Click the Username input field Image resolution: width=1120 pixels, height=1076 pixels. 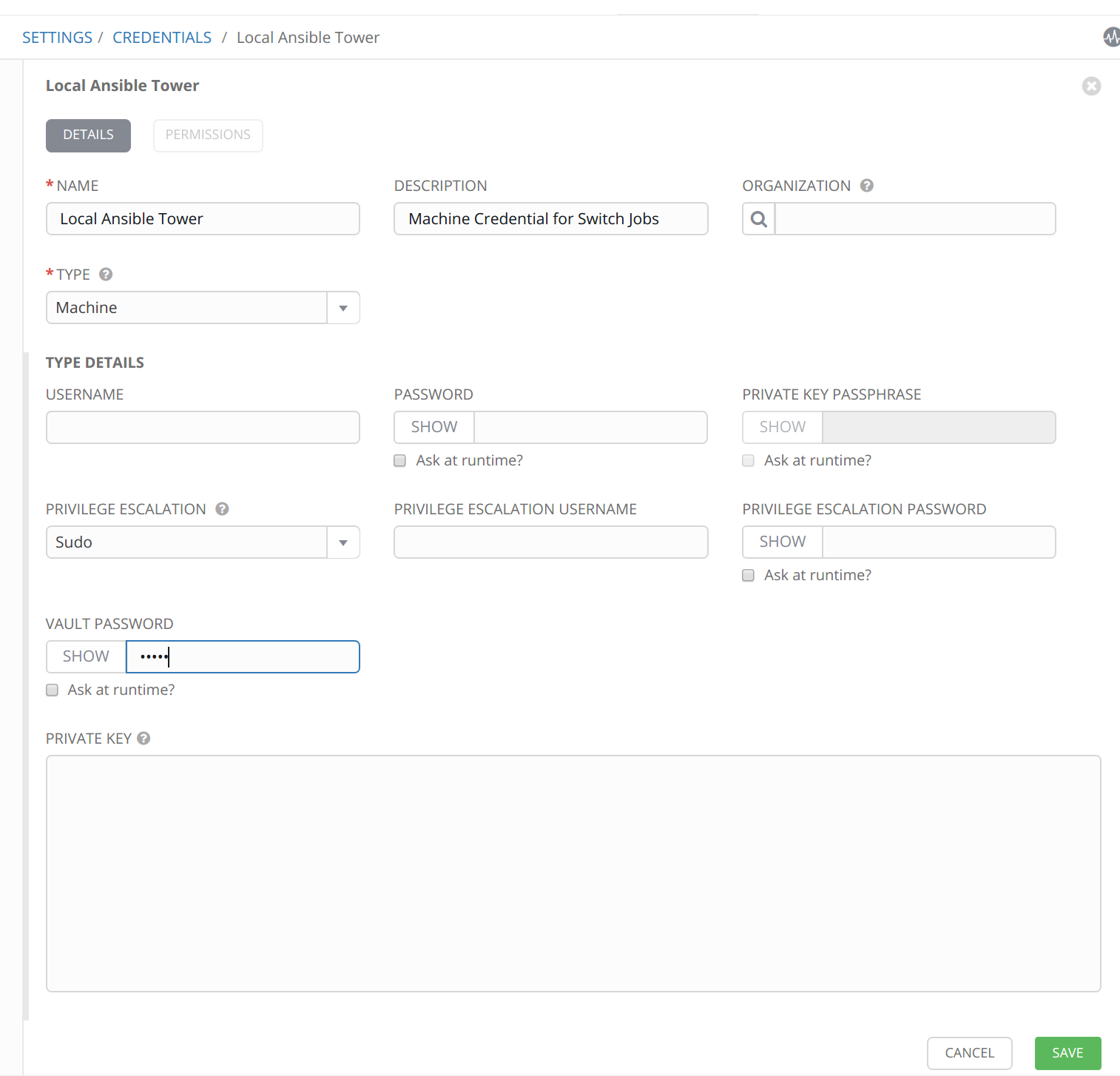point(203,428)
